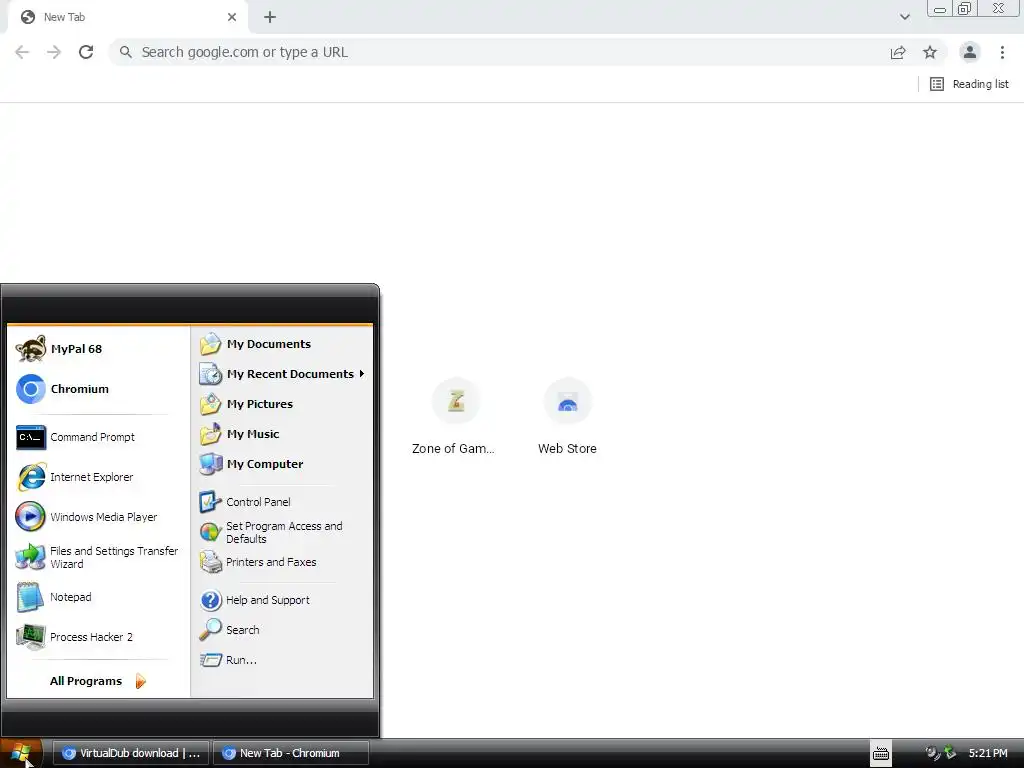
Task: Open MyPal 68 raccoon icon
Action: click(x=31, y=349)
